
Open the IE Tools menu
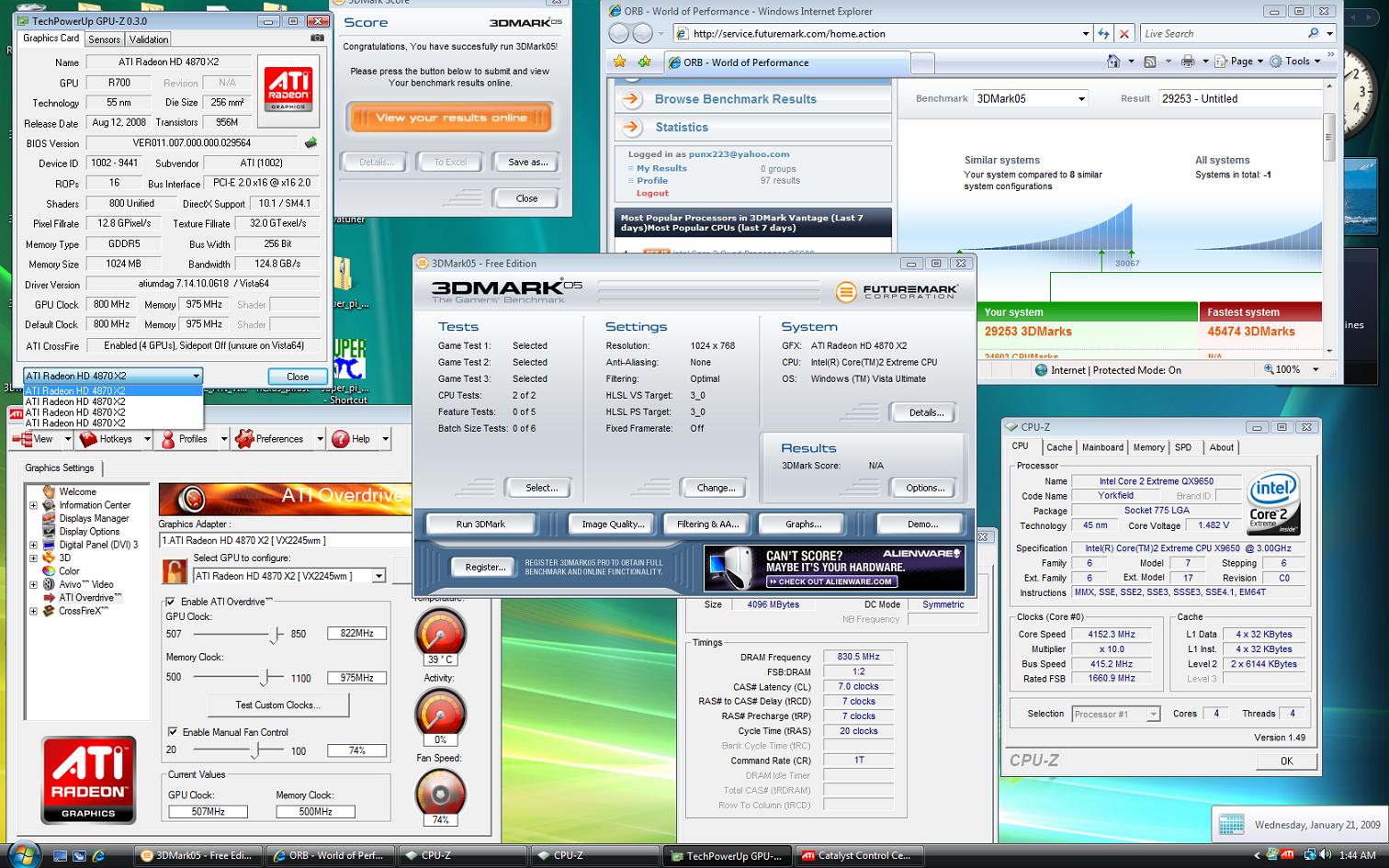coord(1296,62)
